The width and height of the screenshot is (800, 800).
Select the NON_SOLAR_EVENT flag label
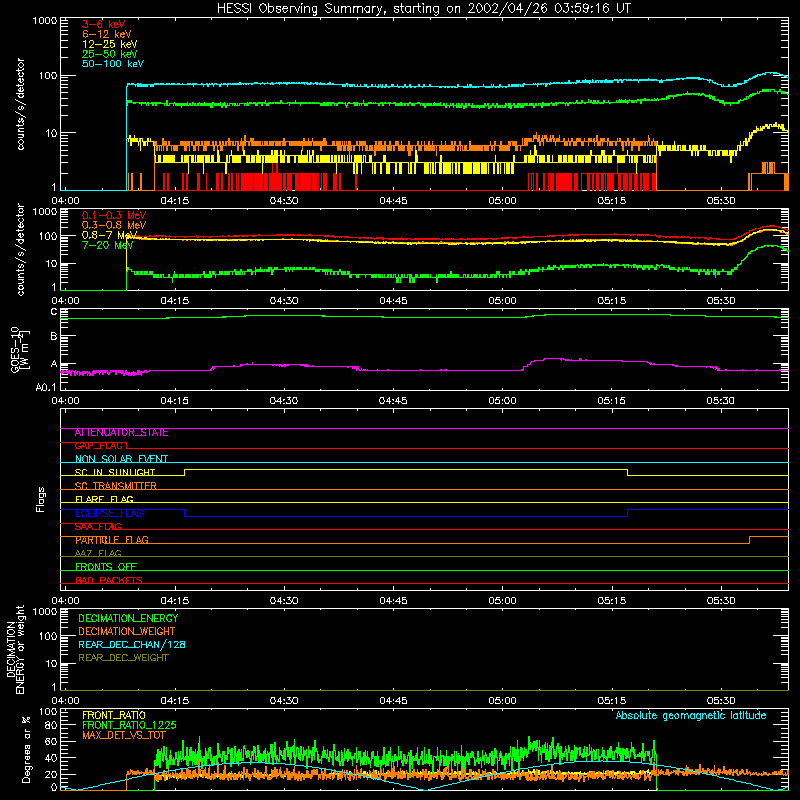click(x=121, y=459)
